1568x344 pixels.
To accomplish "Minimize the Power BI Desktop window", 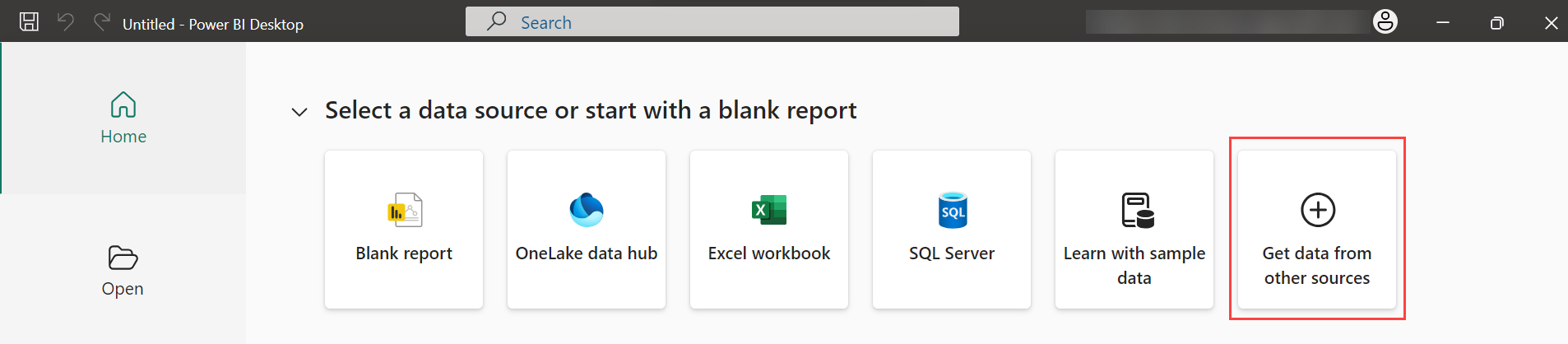I will pyautogui.click(x=1443, y=23).
